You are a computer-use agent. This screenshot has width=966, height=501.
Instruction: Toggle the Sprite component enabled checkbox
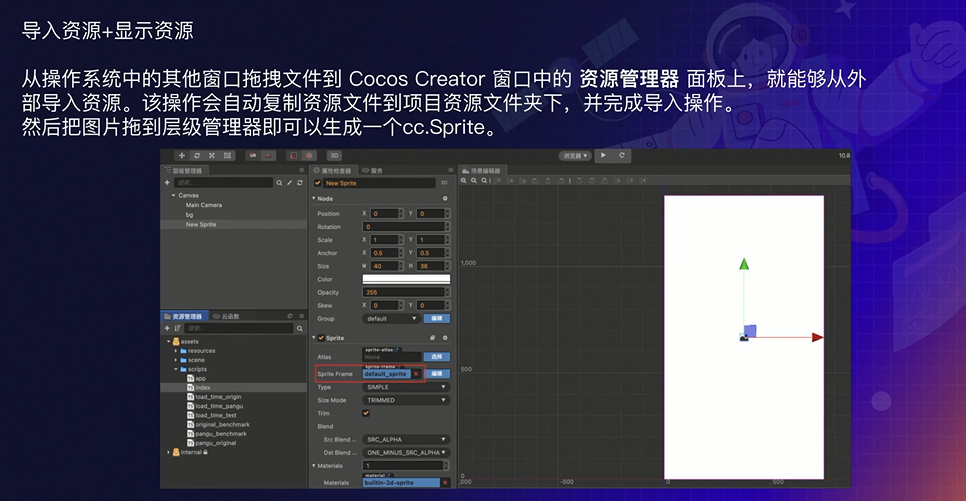click(x=321, y=338)
